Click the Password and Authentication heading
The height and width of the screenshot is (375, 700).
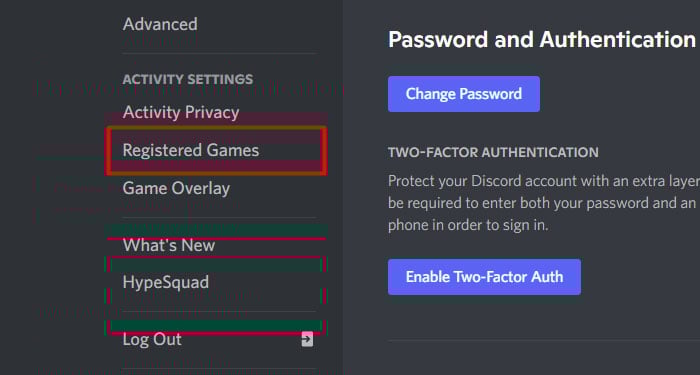(x=542, y=40)
